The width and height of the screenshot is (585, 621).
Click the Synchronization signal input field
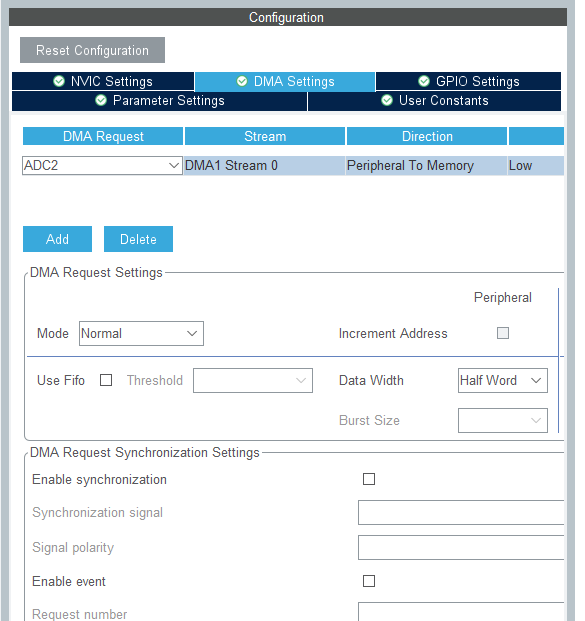point(461,512)
